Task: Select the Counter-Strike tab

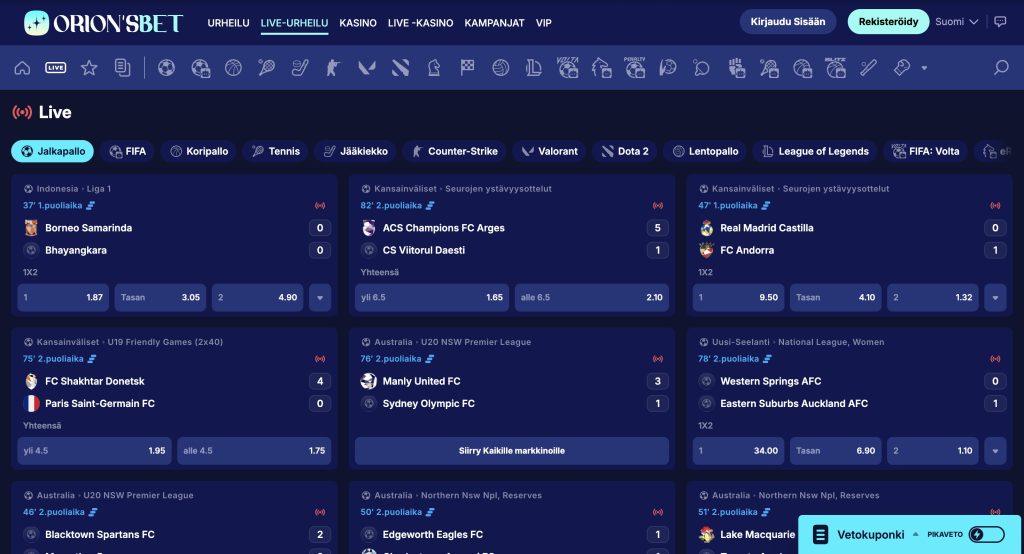Action: [455, 152]
